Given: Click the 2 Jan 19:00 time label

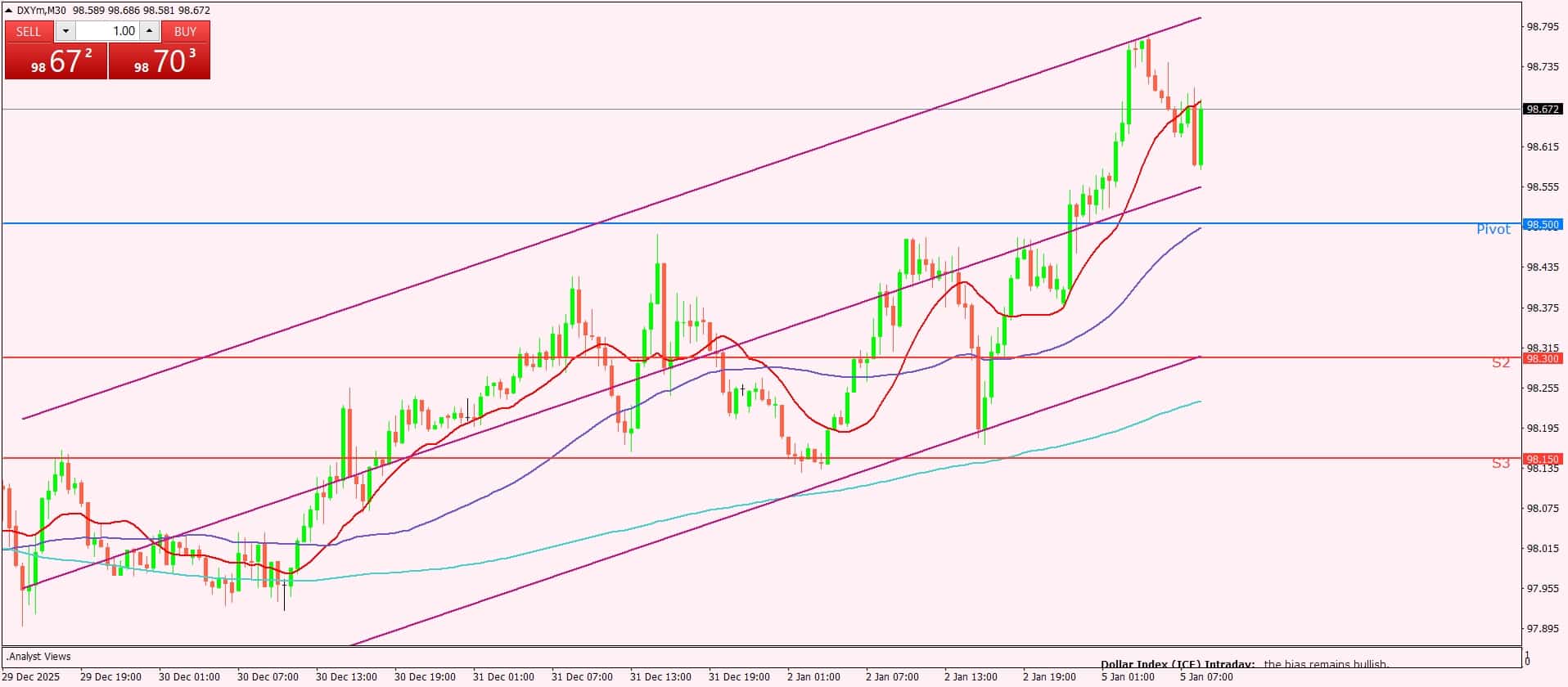Looking at the screenshot, I should click(x=1050, y=677).
